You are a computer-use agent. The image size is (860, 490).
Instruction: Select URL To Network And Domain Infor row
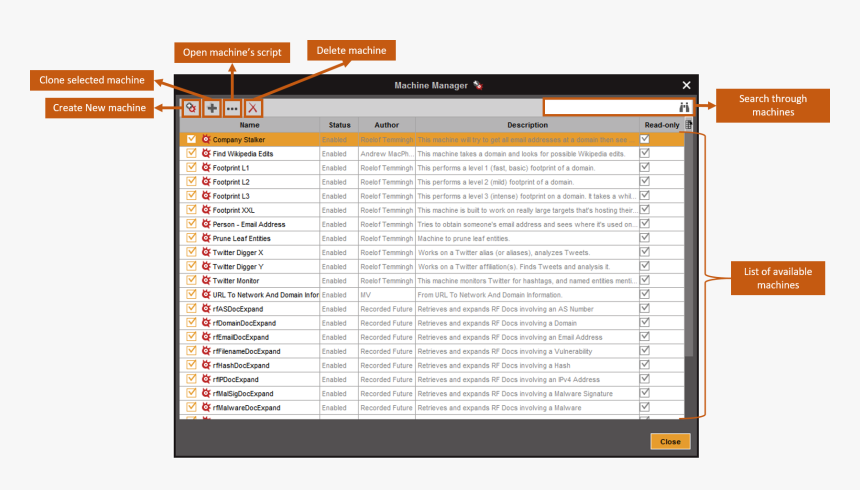(265, 295)
